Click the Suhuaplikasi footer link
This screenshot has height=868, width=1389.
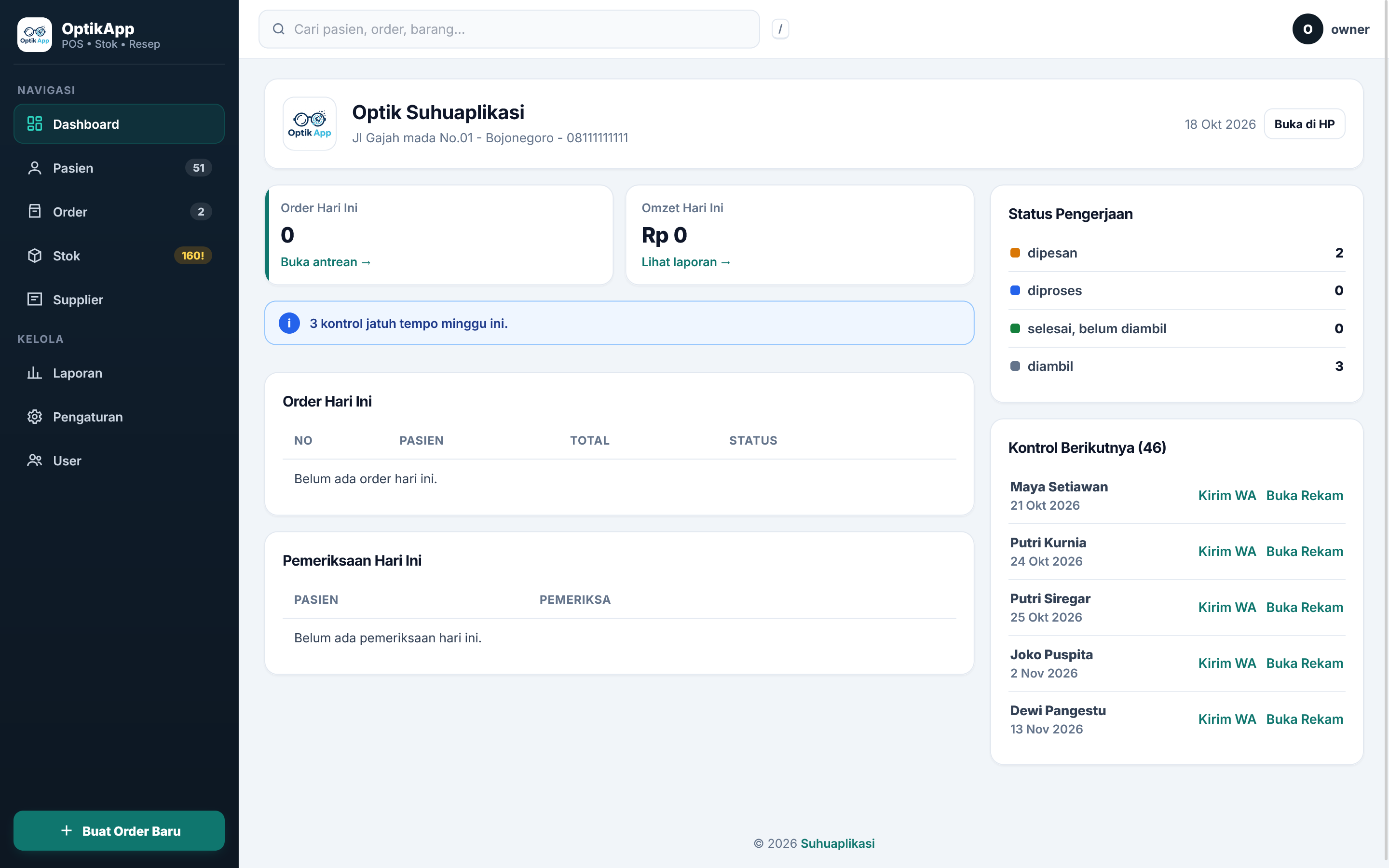tap(837, 843)
